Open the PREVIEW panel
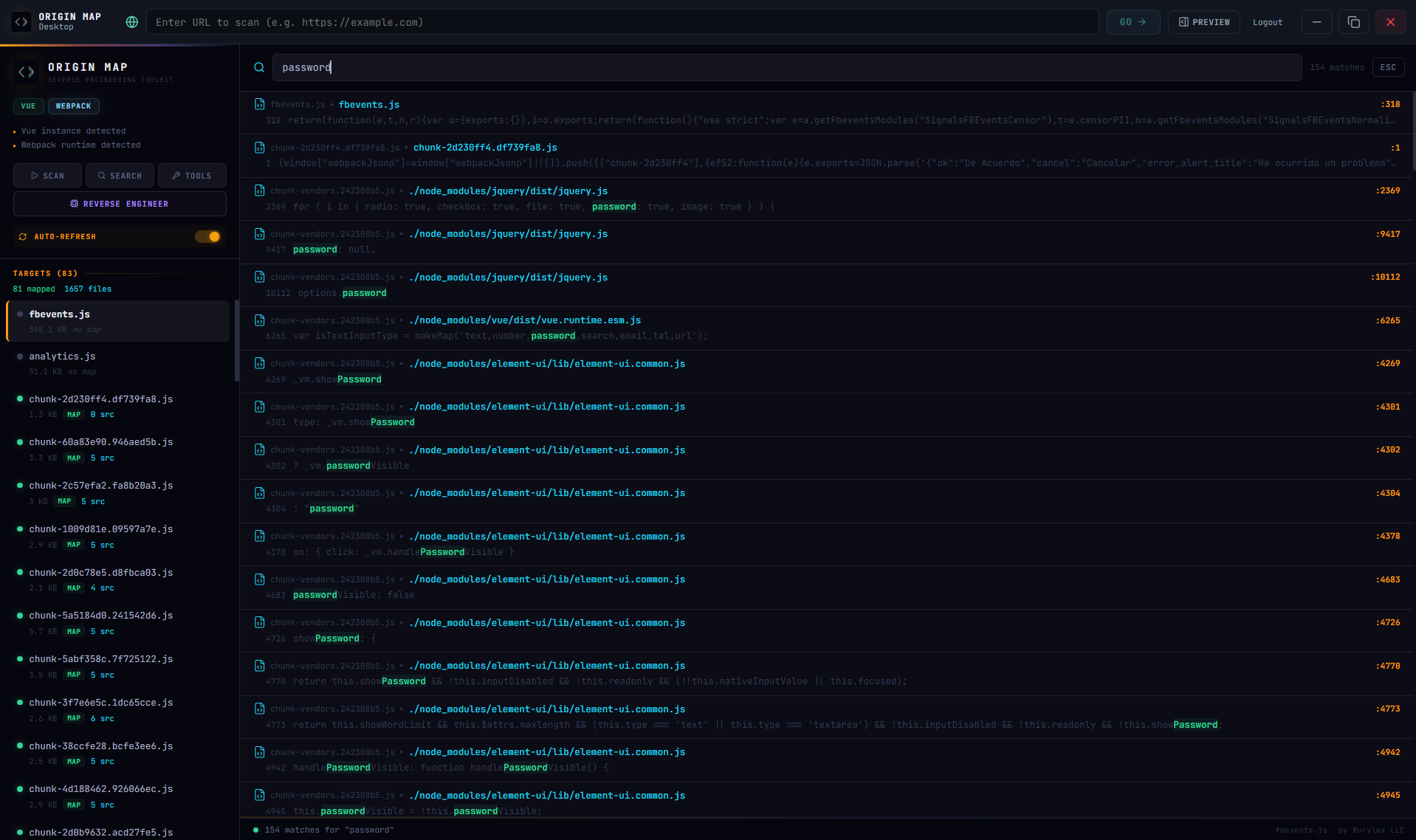Image resolution: width=1416 pixels, height=840 pixels. (1203, 22)
